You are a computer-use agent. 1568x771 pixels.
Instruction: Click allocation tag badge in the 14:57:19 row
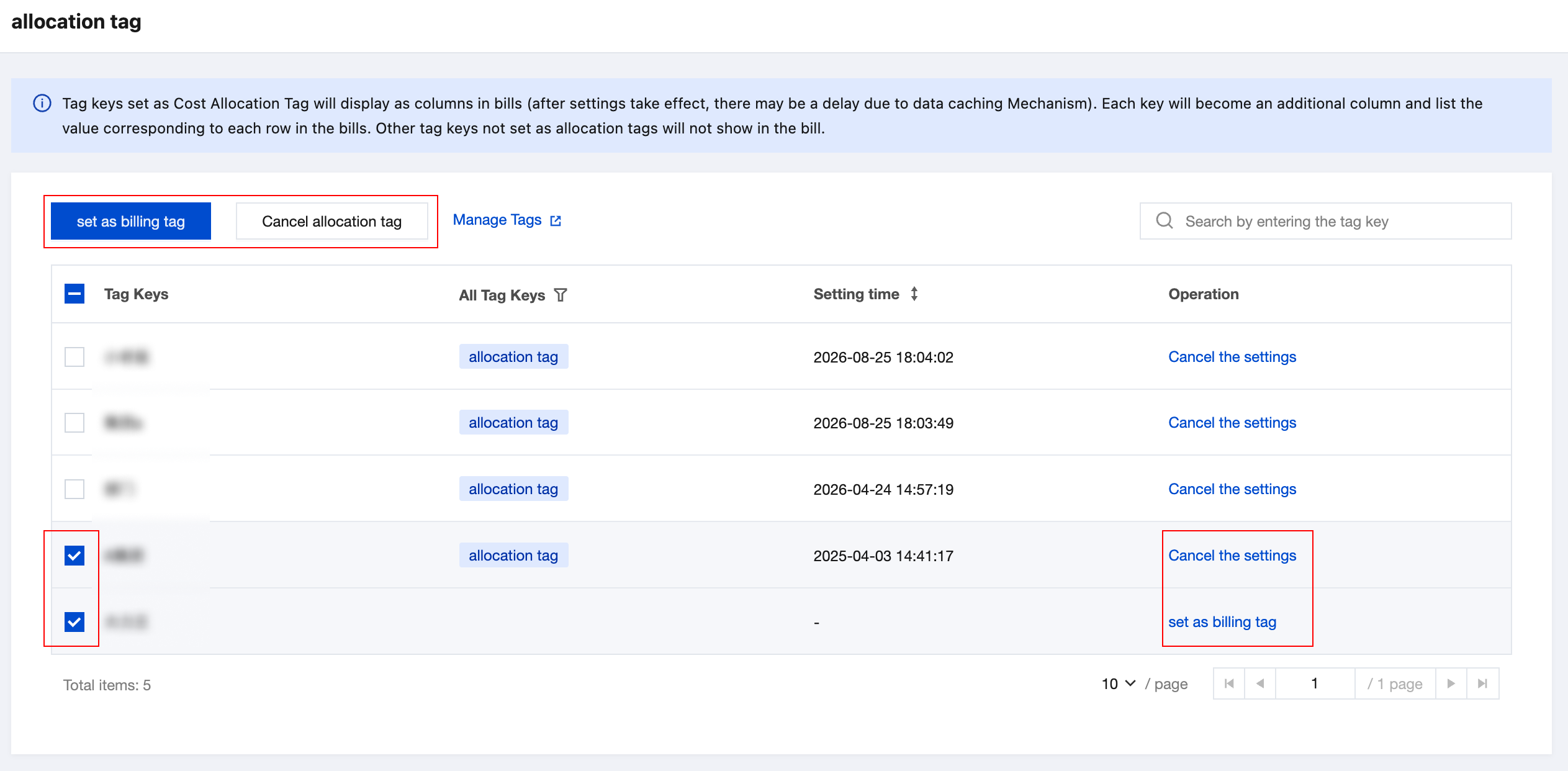[513, 489]
